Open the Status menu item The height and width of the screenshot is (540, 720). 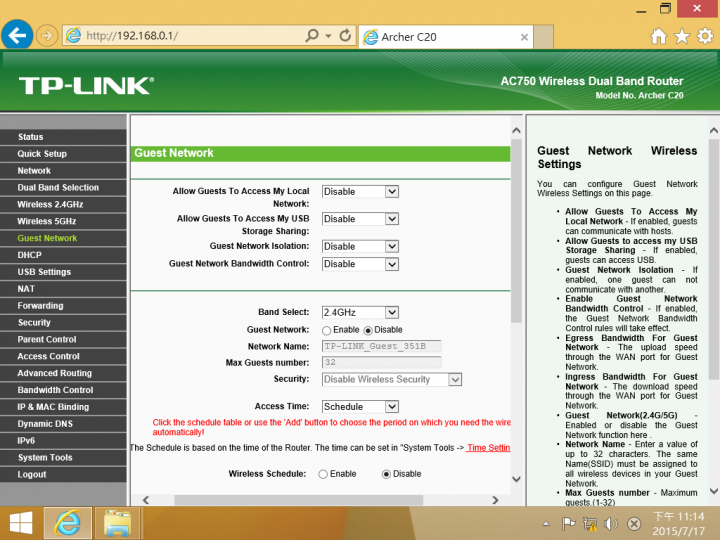point(63,137)
